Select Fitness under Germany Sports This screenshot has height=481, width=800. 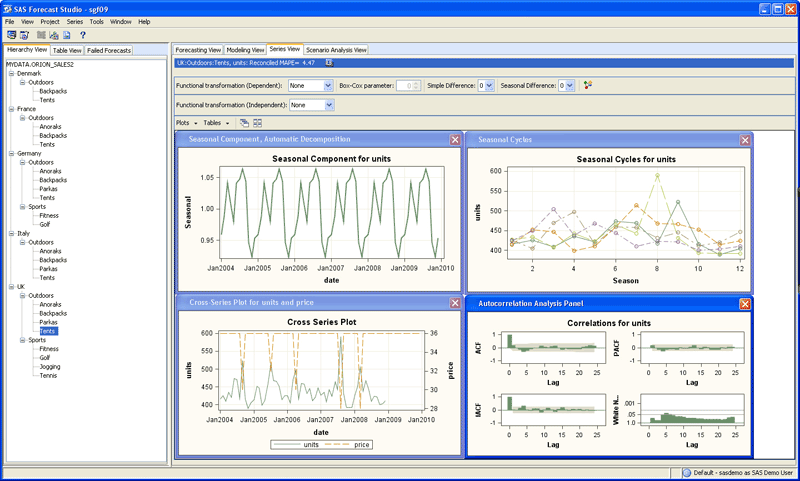pyautogui.click(x=49, y=216)
